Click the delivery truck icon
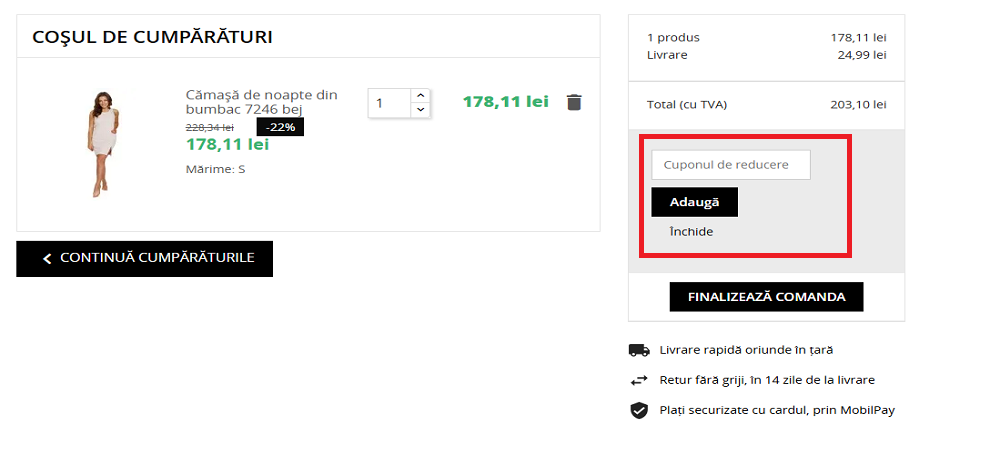1000x450 pixels. coord(638,350)
